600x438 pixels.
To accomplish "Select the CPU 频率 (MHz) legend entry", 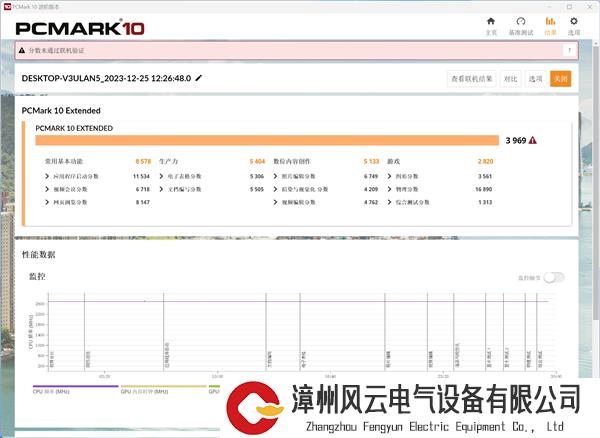I will click(x=75, y=389).
